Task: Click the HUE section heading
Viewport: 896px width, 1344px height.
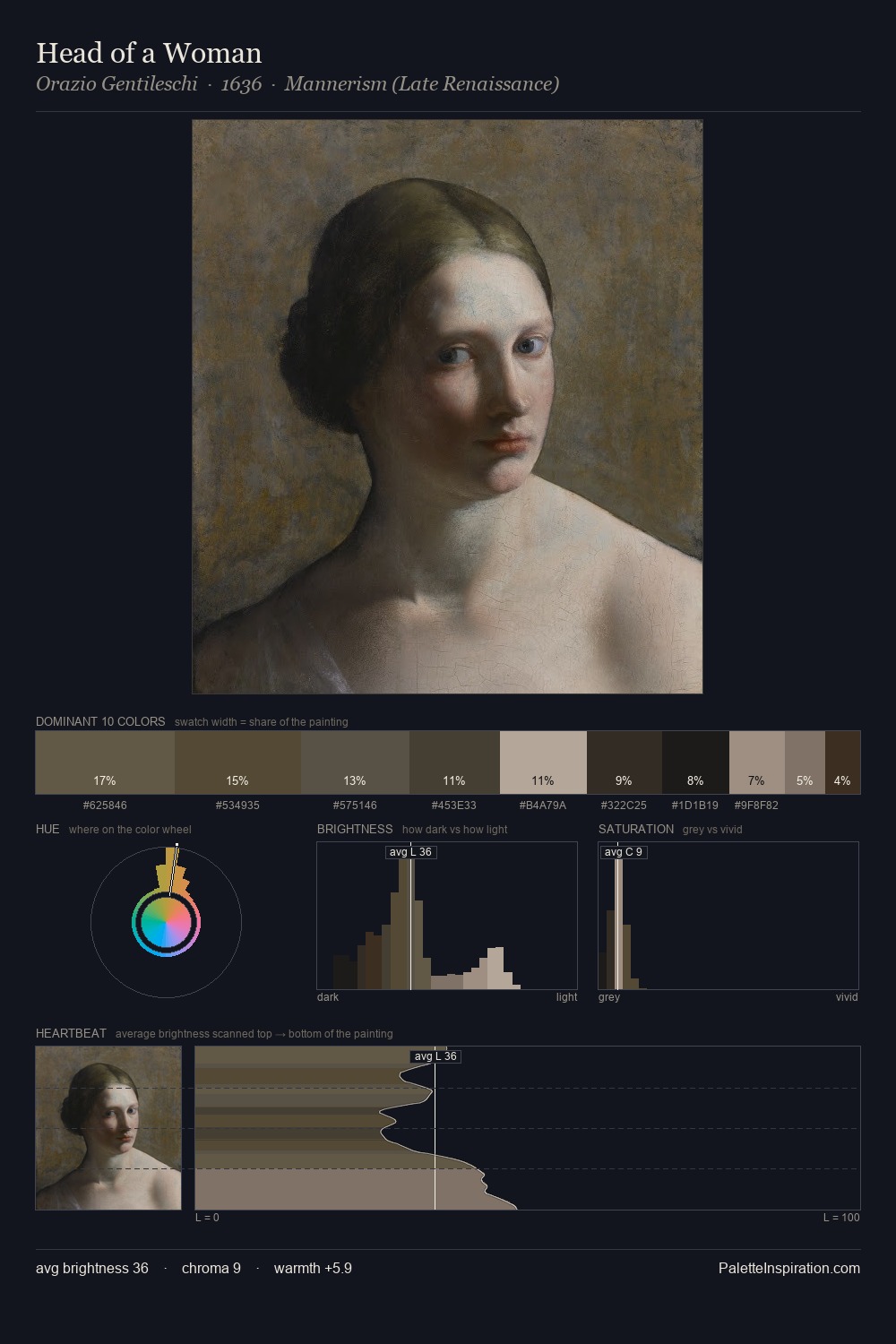Action: coord(47,829)
